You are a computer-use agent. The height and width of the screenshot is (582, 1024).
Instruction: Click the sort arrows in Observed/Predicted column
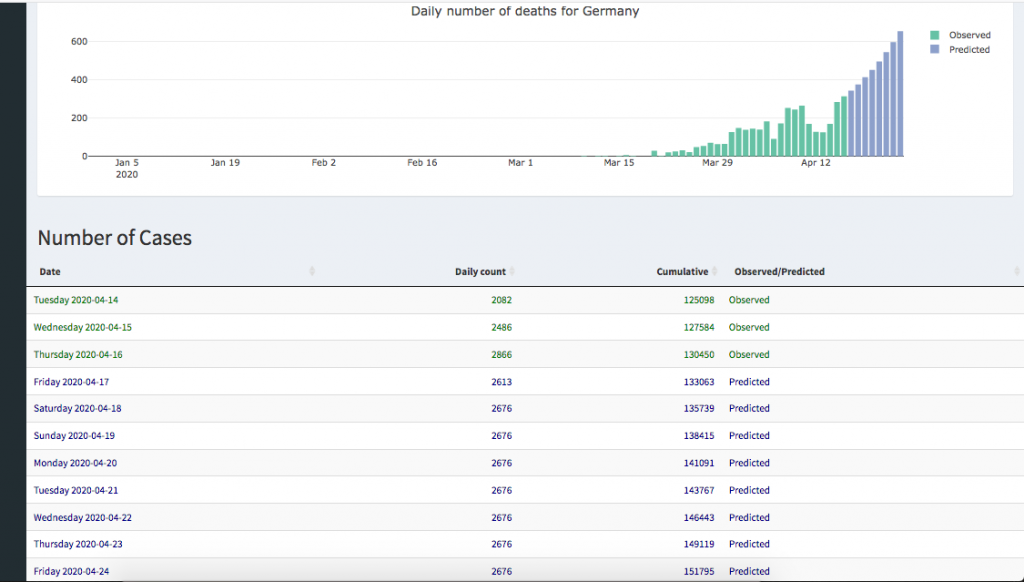pos(1016,272)
